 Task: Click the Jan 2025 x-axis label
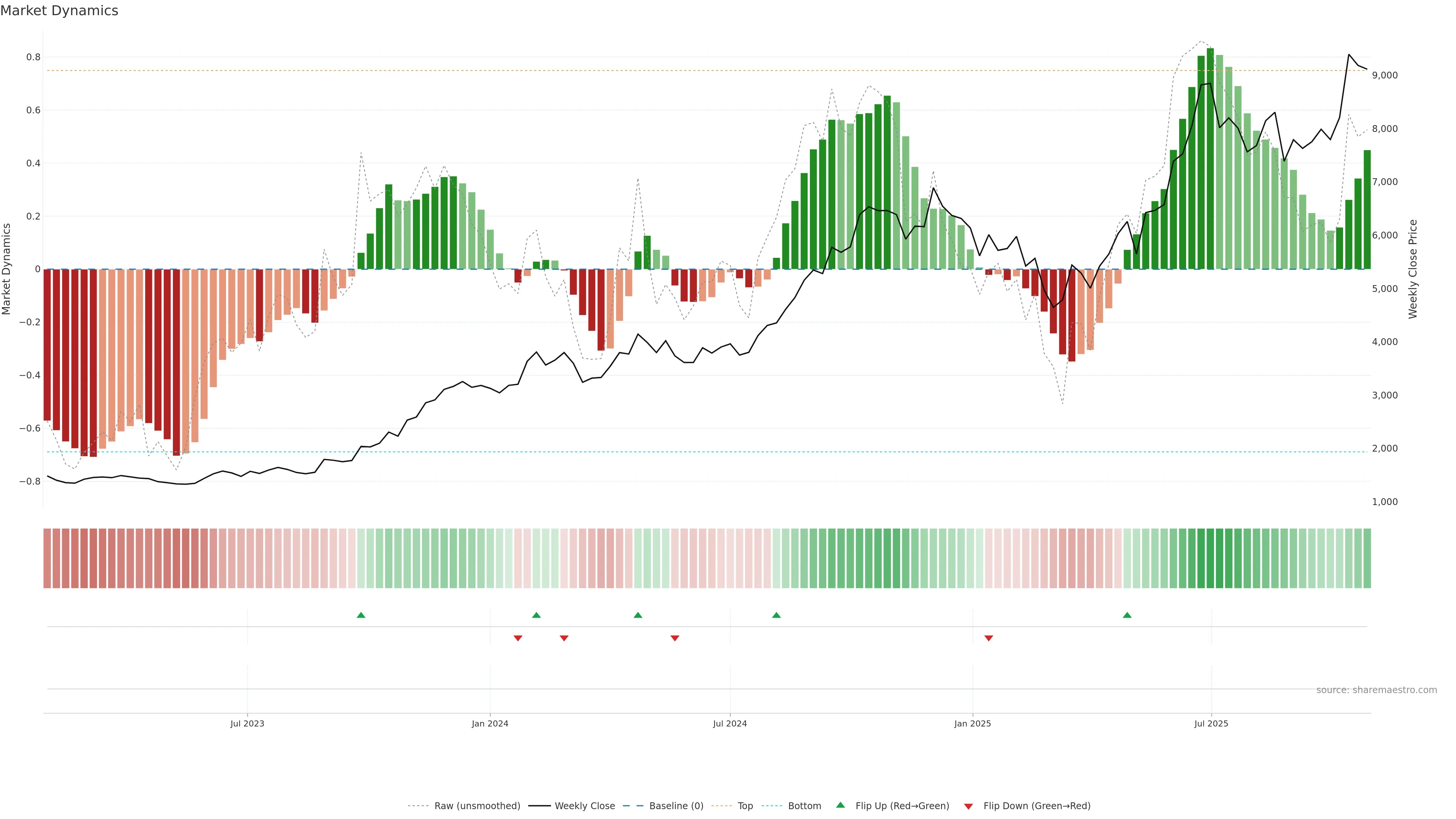[972, 723]
